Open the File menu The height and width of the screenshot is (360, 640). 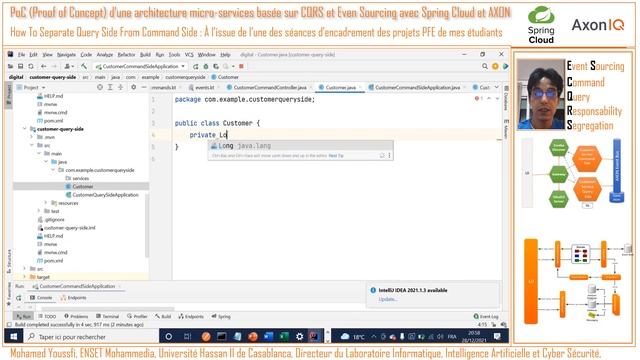pyautogui.click(x=21, y=55)
